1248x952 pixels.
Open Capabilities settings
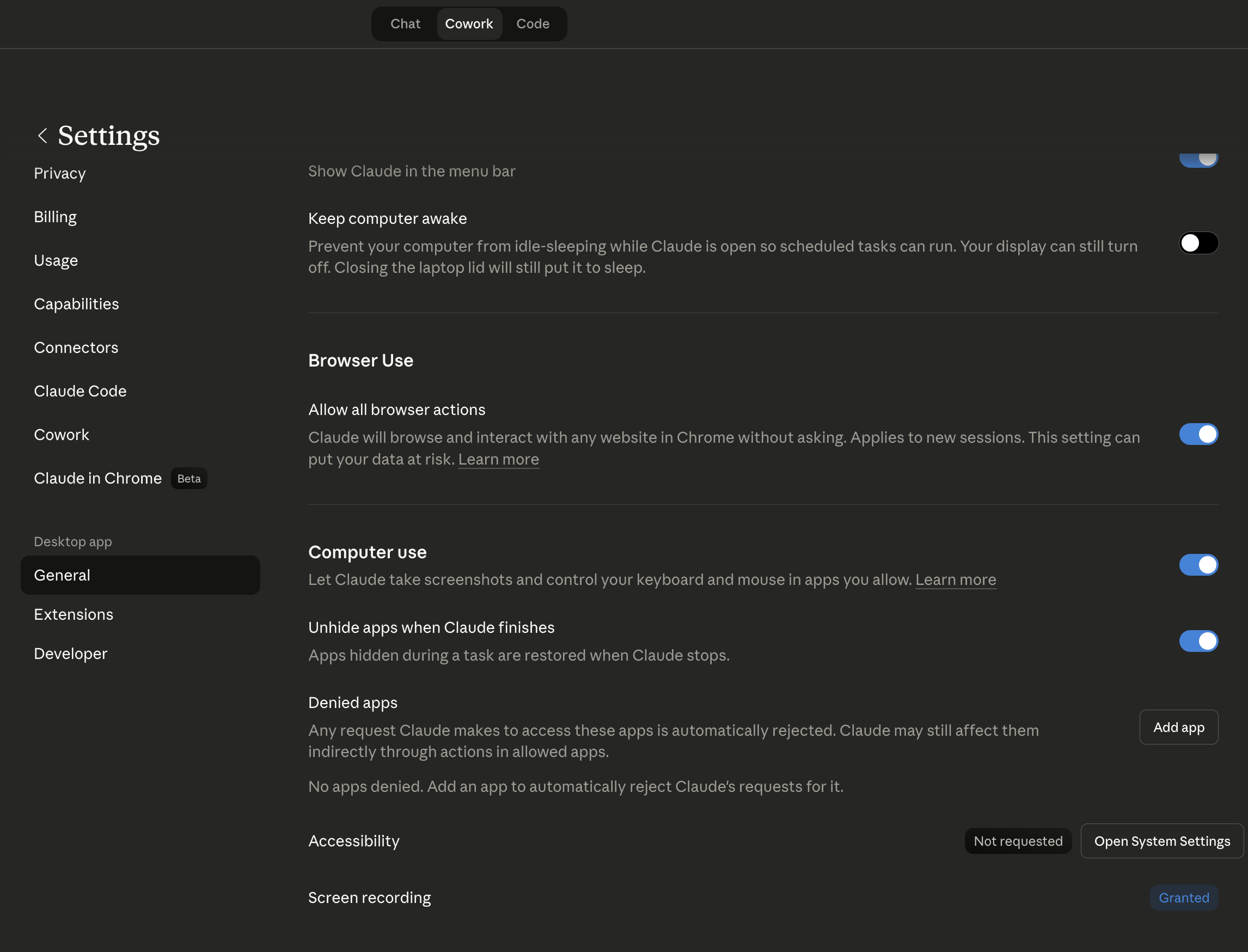pyautogui.click(x=76, y=304)
